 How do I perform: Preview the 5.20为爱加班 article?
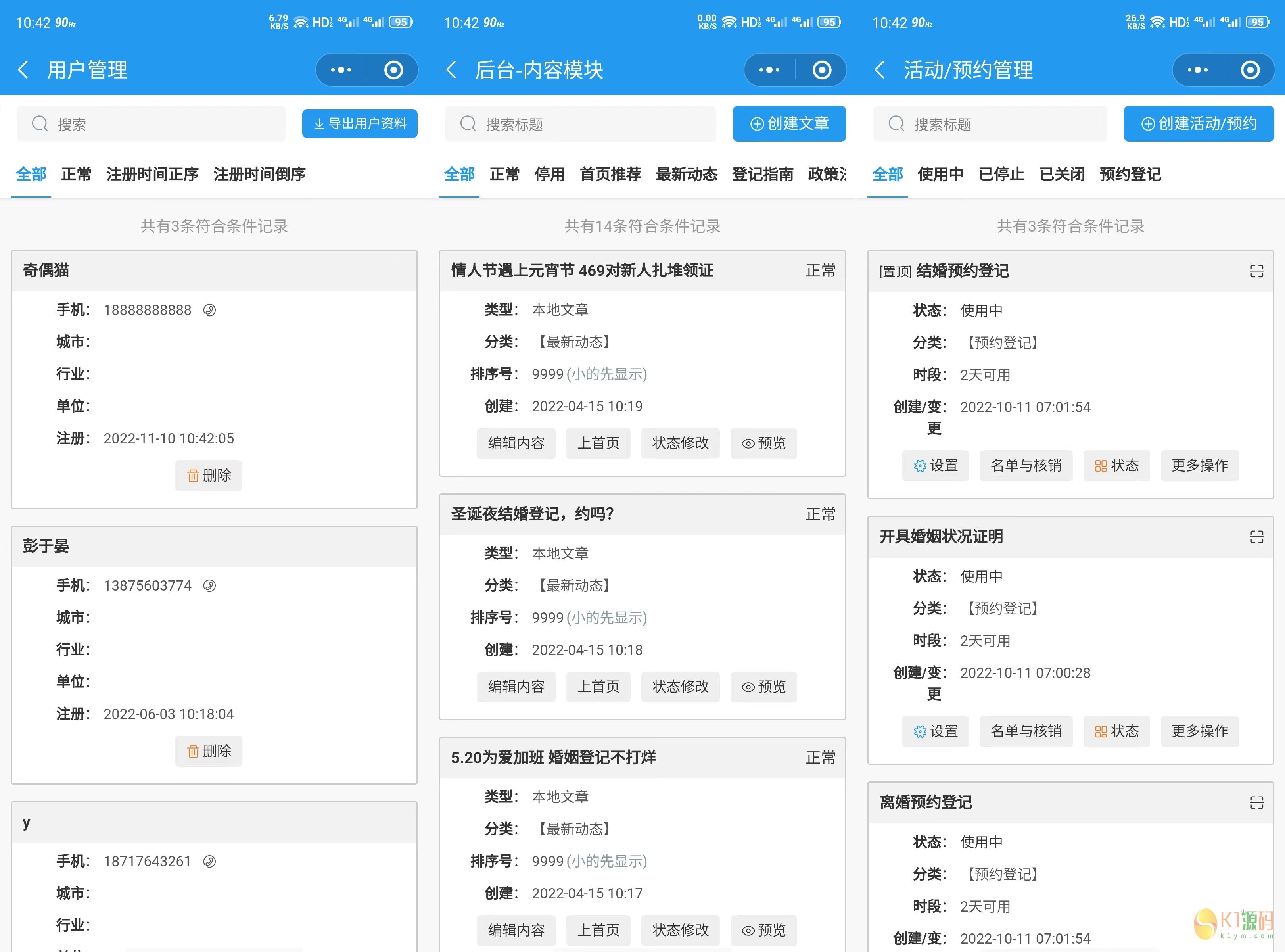point(763,930)
